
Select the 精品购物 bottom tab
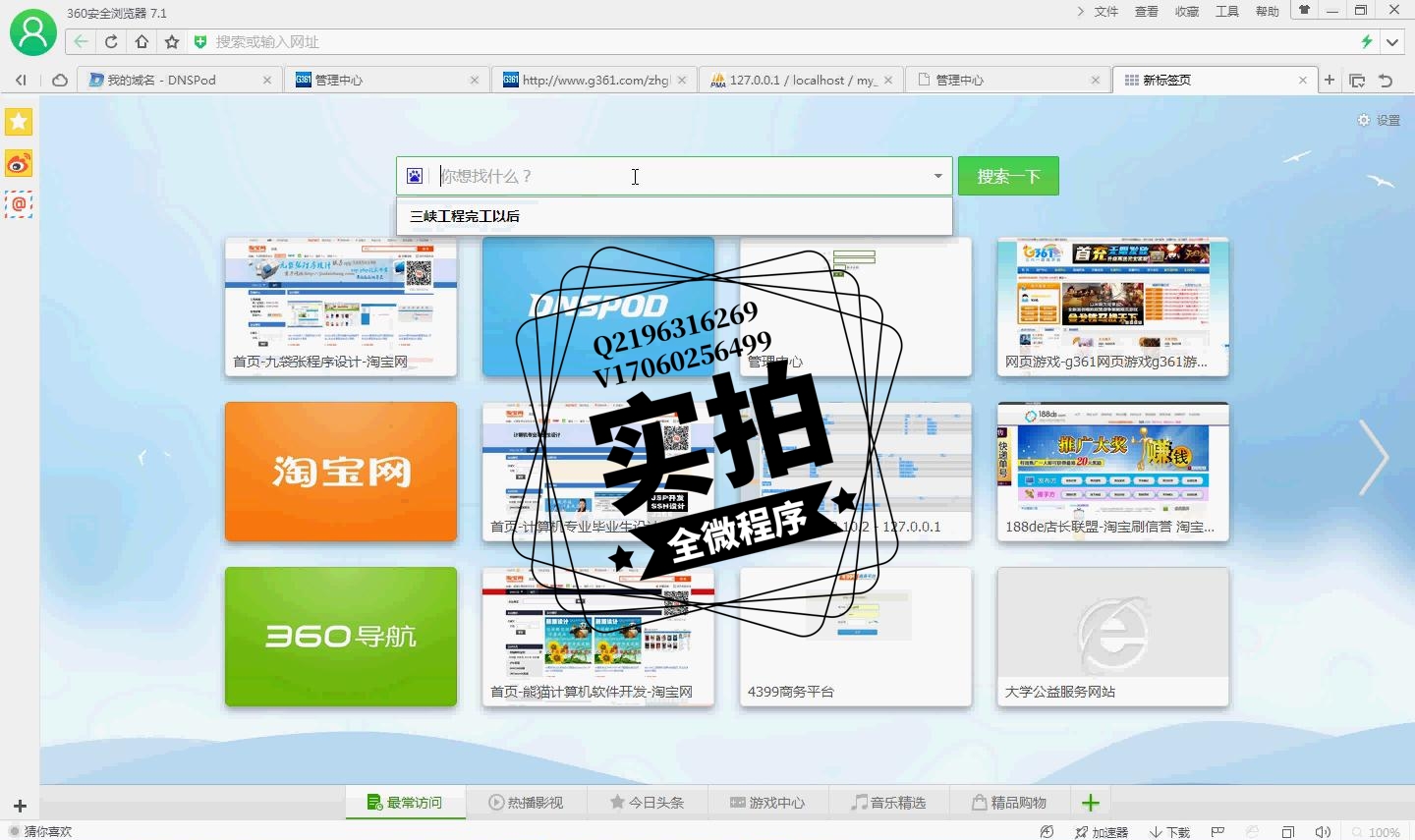[x=1009, y=803]
